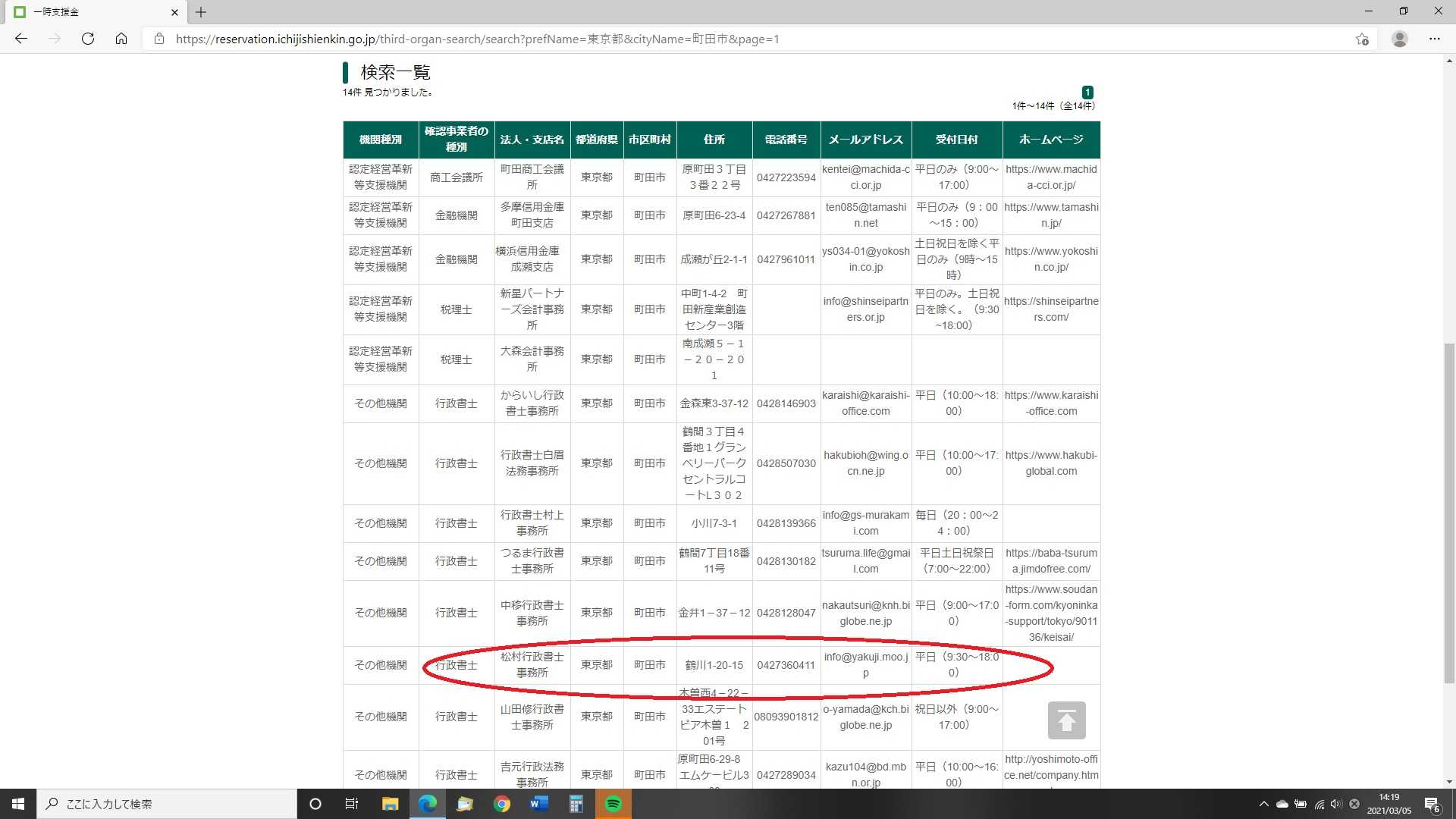The image size is (1456, 819).
Task: Close the 一時支援金 tab
Action: coord(174,12)
